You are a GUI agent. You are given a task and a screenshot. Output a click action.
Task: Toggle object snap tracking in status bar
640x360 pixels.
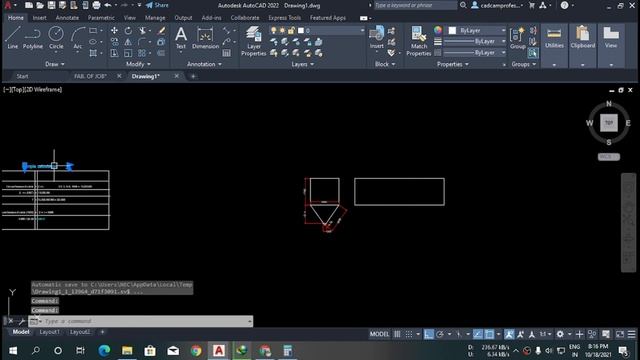(478, 334)
